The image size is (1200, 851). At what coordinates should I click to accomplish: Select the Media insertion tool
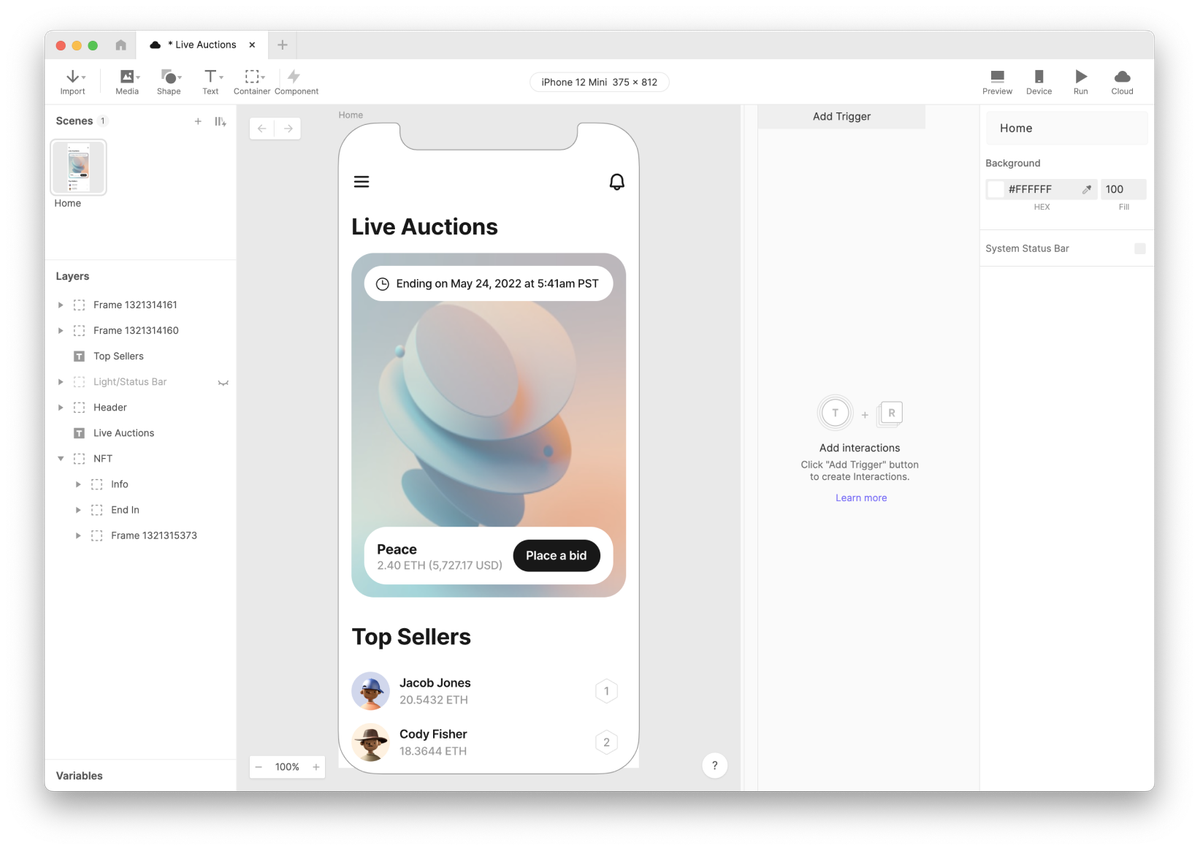pyautogui.click(x=126, y=78)
